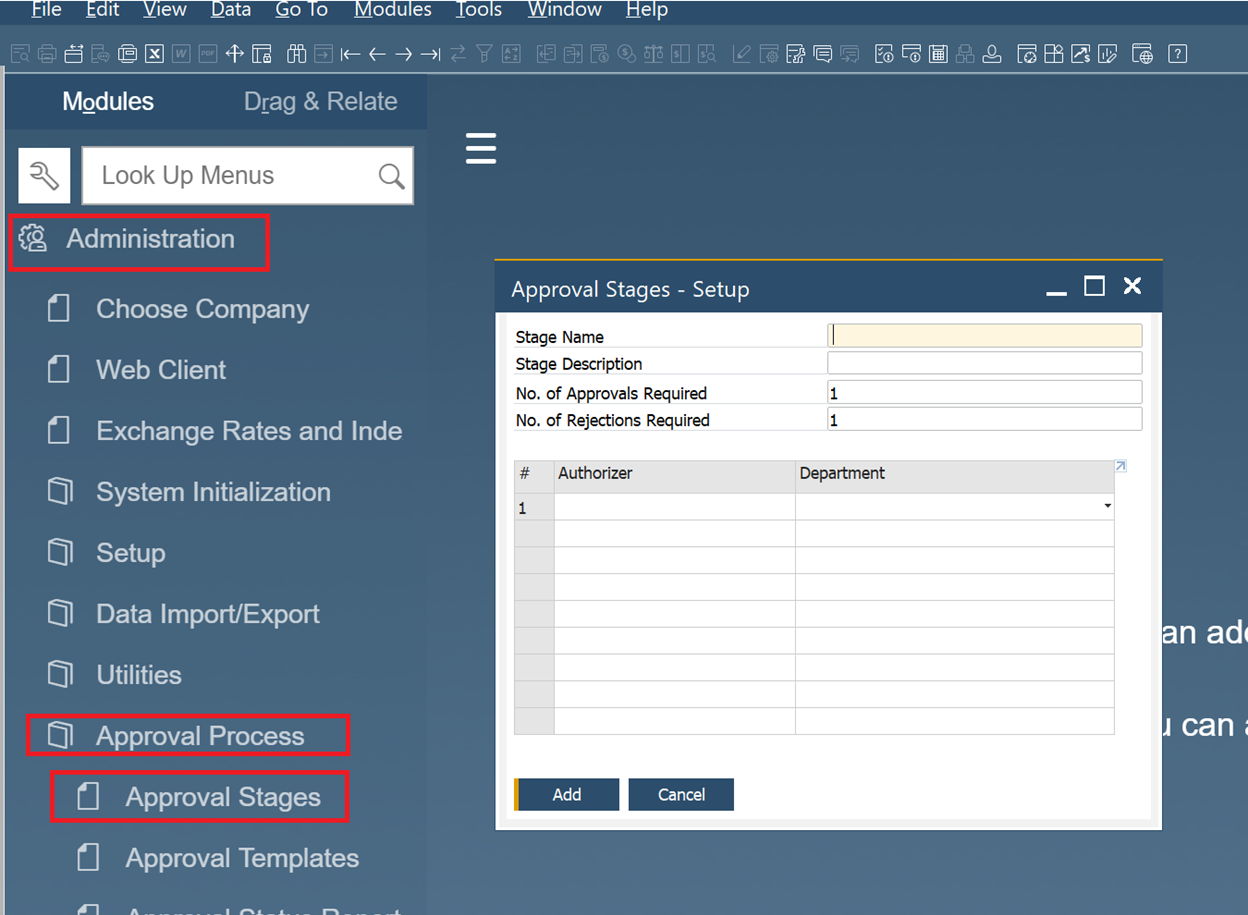Print using the printer toolbar icon

(47, 53)
